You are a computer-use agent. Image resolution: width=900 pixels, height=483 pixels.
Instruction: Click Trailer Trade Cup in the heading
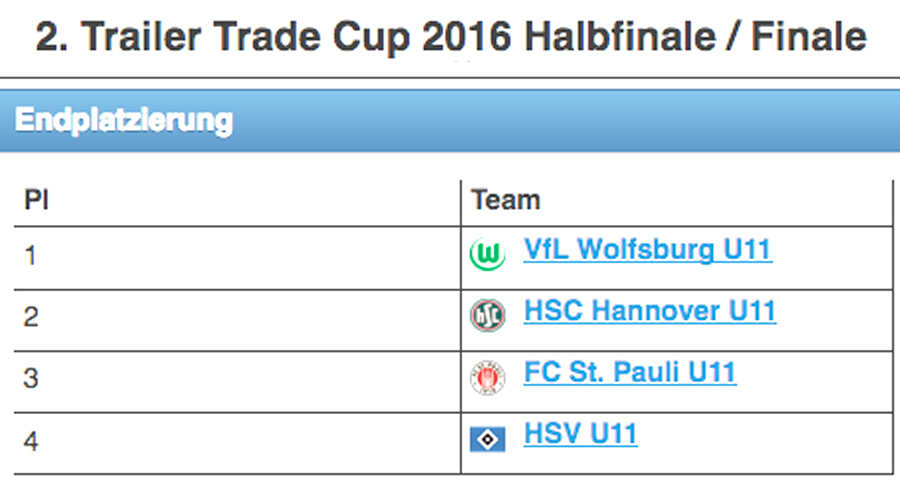click(x=246, y=38)
